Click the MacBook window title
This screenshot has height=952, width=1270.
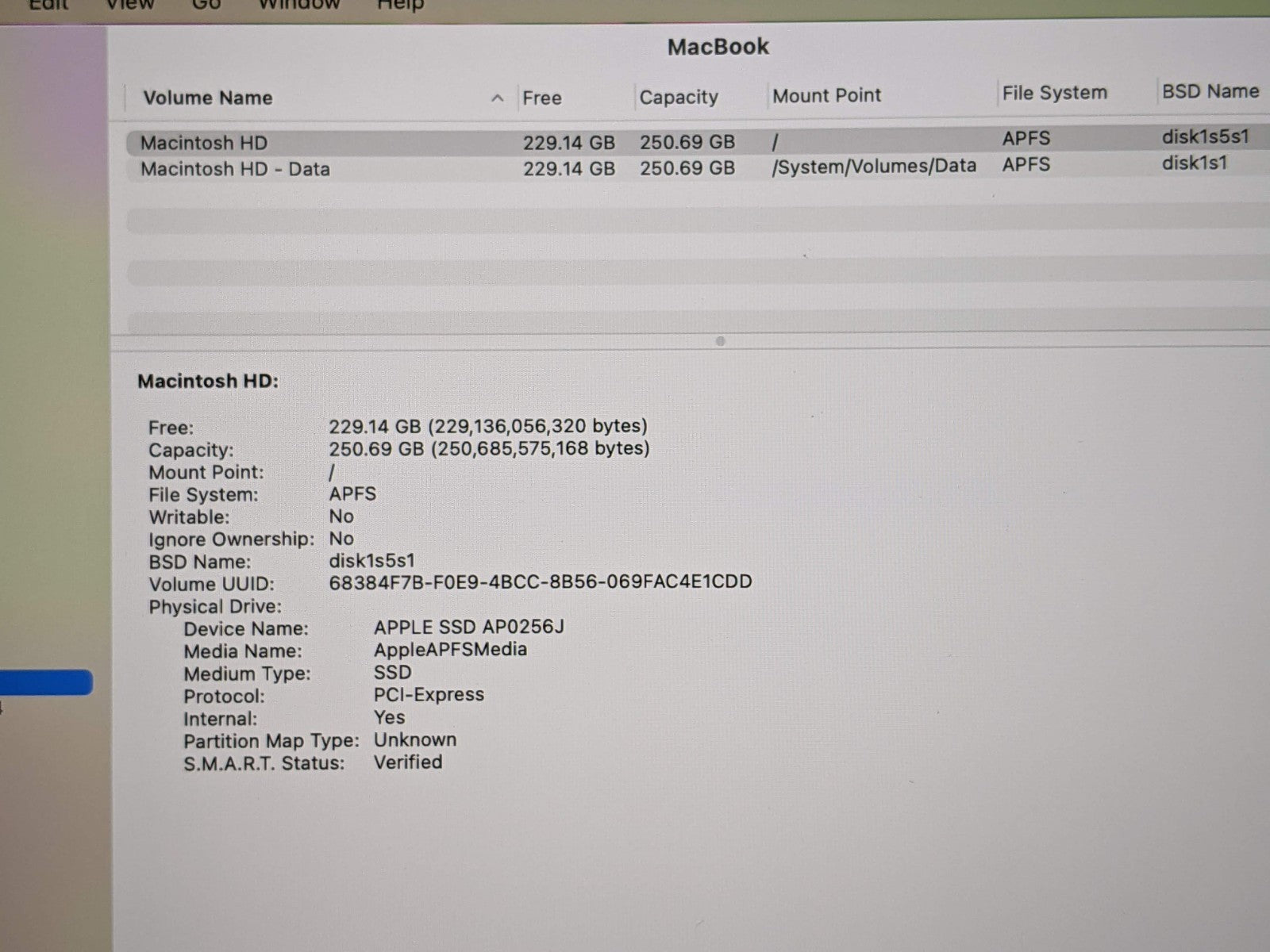coord(718,47)
